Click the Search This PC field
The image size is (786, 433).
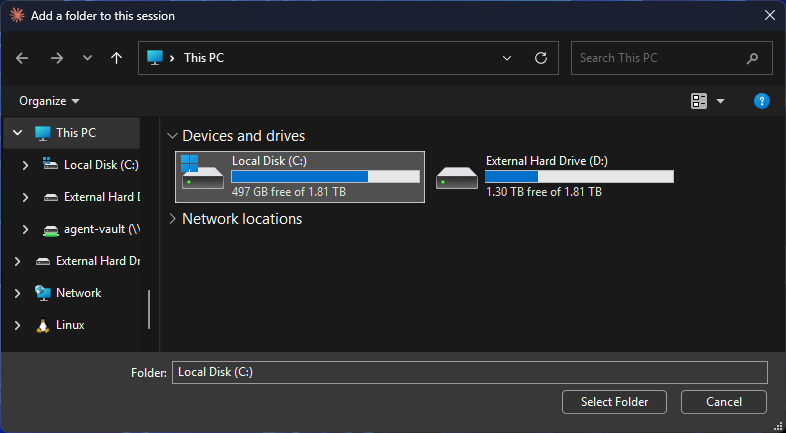(672, 58)
